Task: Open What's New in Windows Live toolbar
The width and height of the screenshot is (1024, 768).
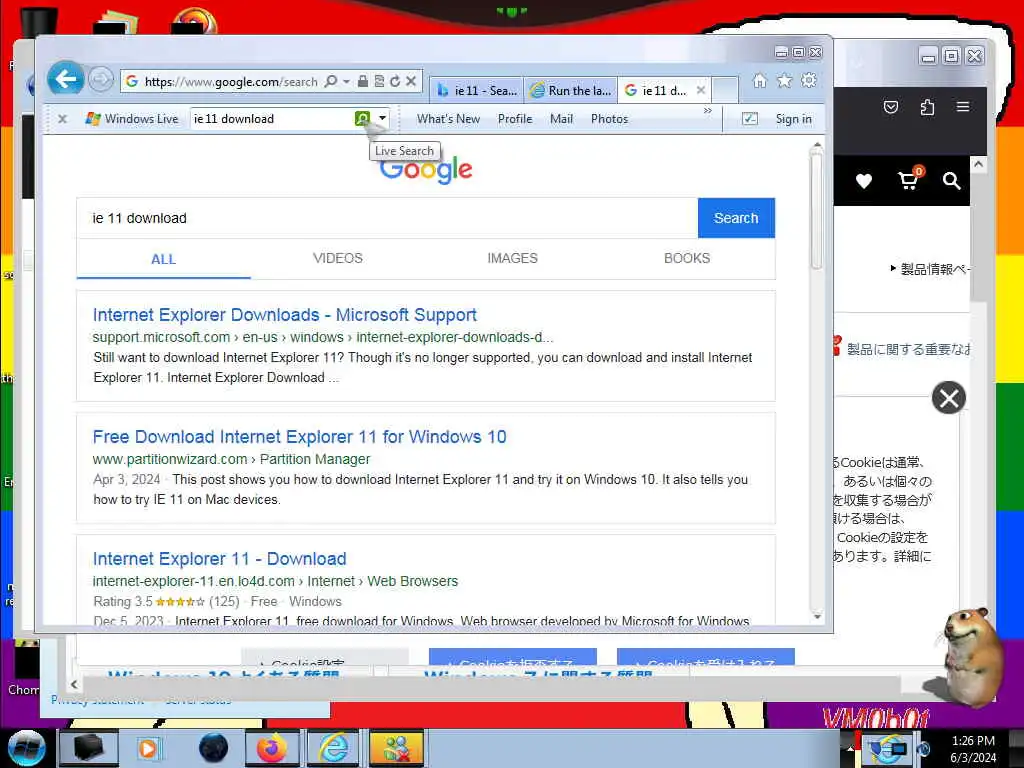Action: [x=448, y=119]
